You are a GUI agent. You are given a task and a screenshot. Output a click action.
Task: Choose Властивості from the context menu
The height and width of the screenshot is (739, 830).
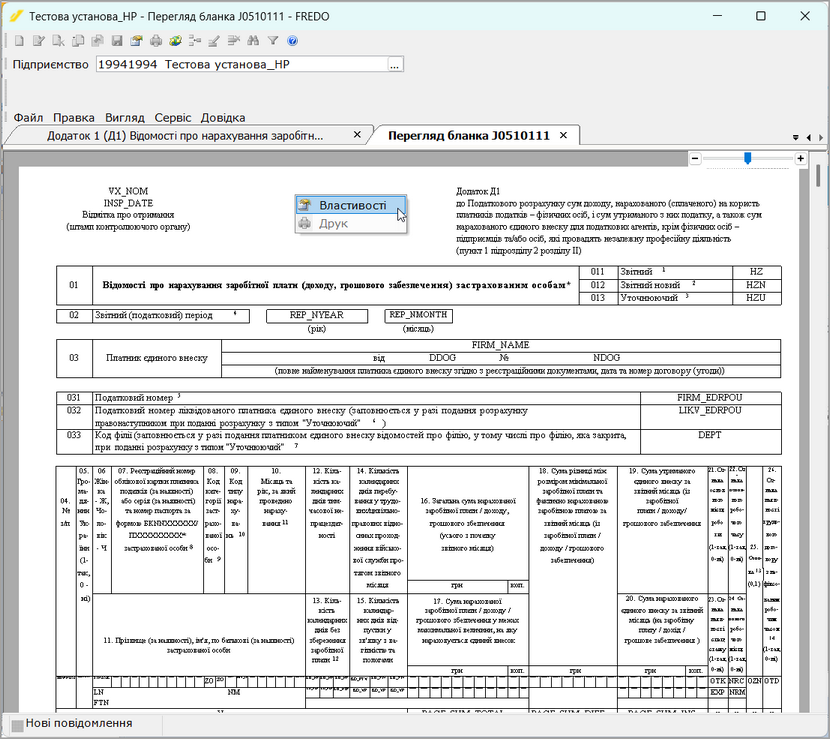pos(351,205)
